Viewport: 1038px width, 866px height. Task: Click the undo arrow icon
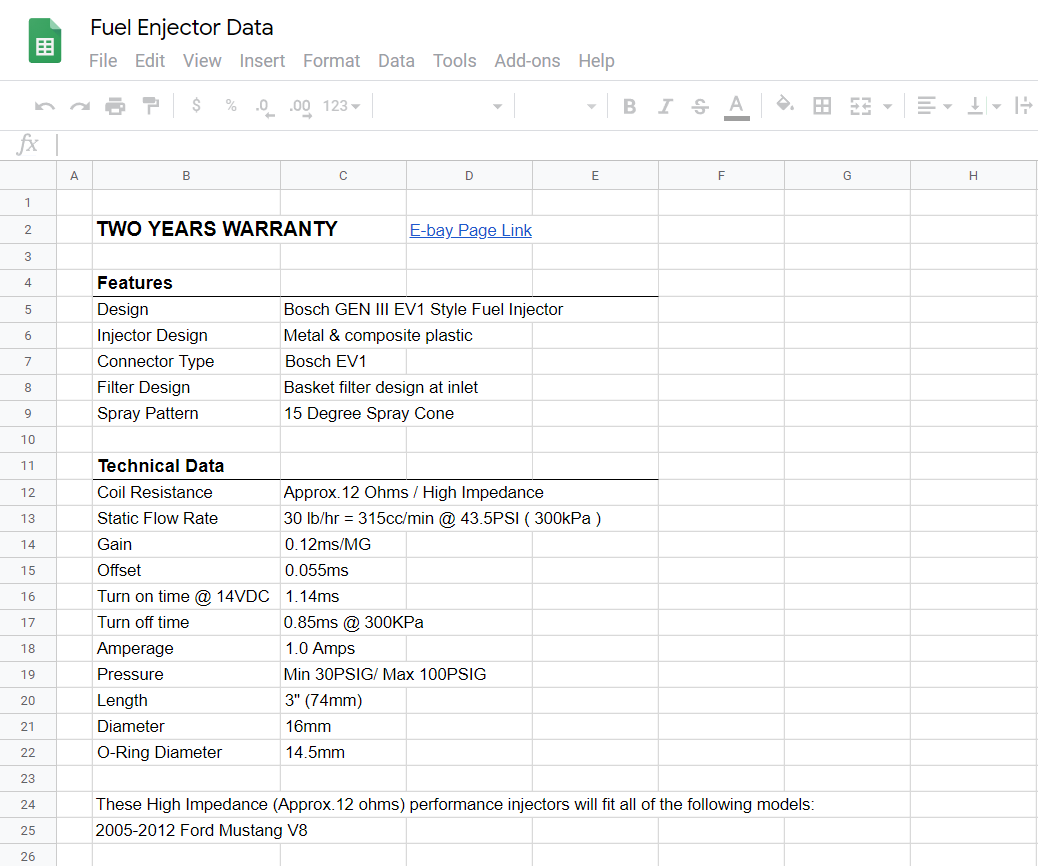pos(45,106)
